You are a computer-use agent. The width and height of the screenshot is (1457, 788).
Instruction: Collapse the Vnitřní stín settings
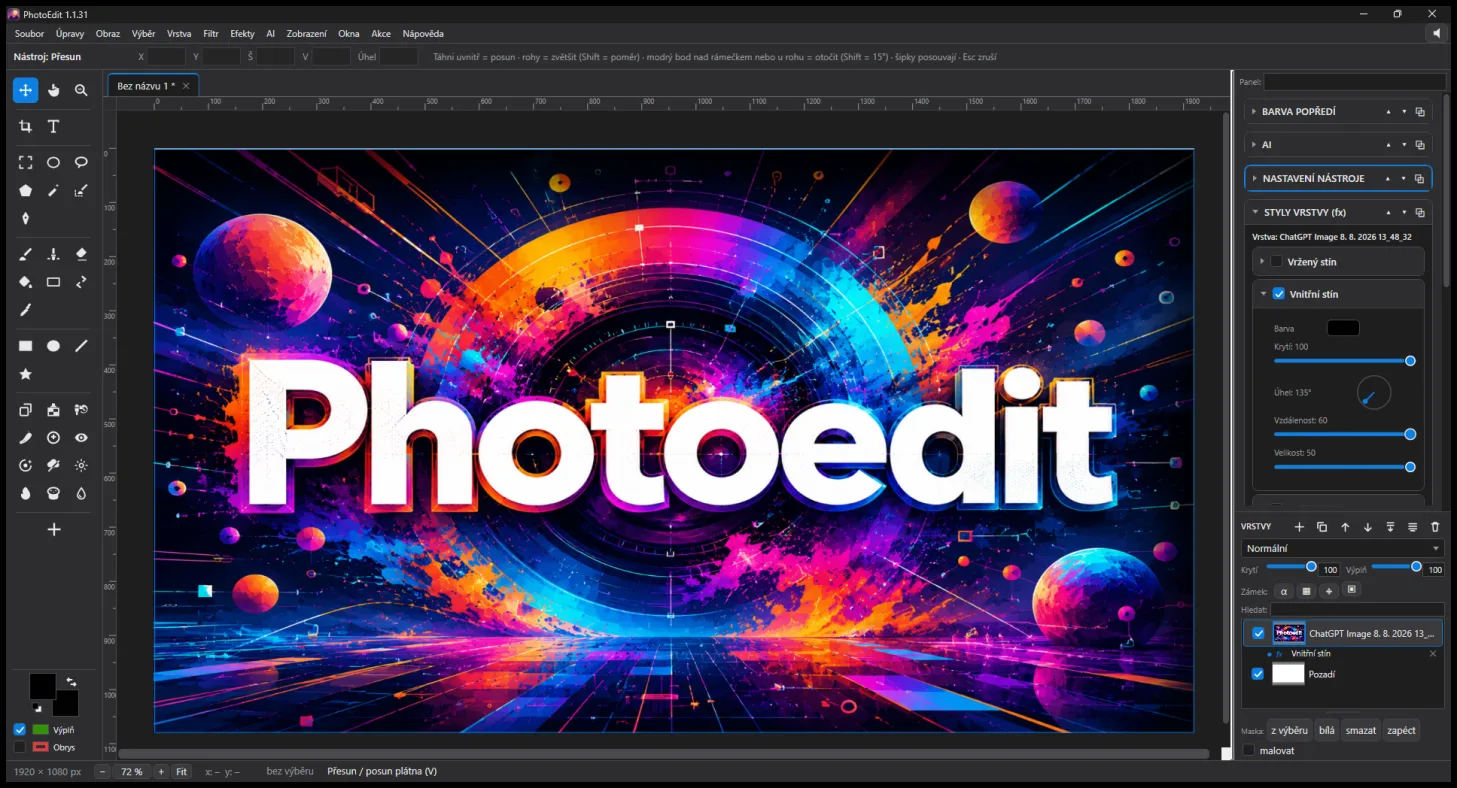(1263, 294)
